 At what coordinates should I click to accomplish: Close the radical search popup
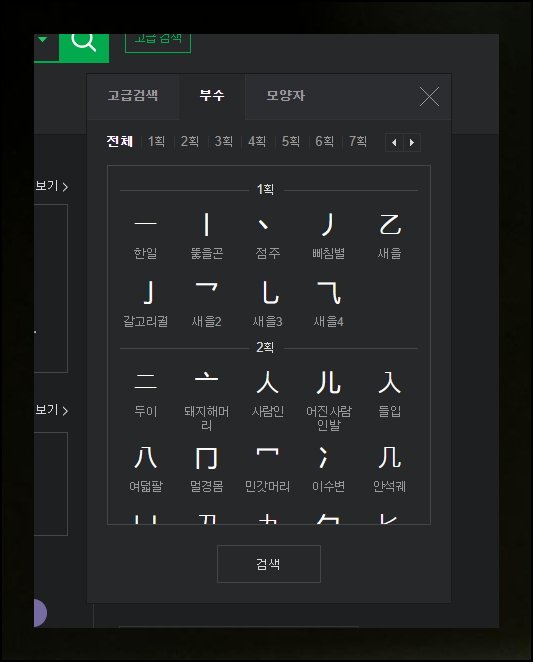430,96
